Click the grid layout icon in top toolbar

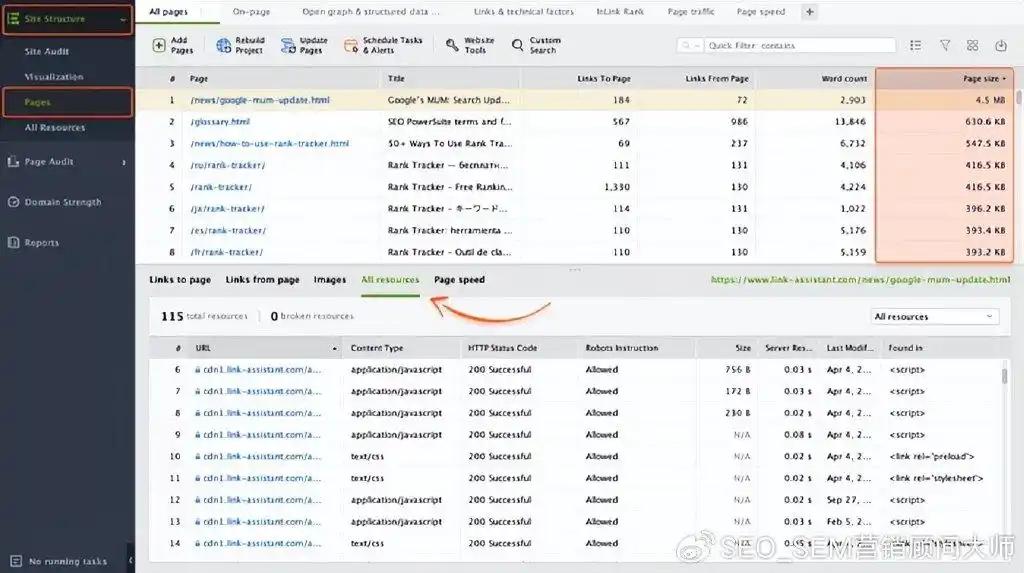point(973,46)
